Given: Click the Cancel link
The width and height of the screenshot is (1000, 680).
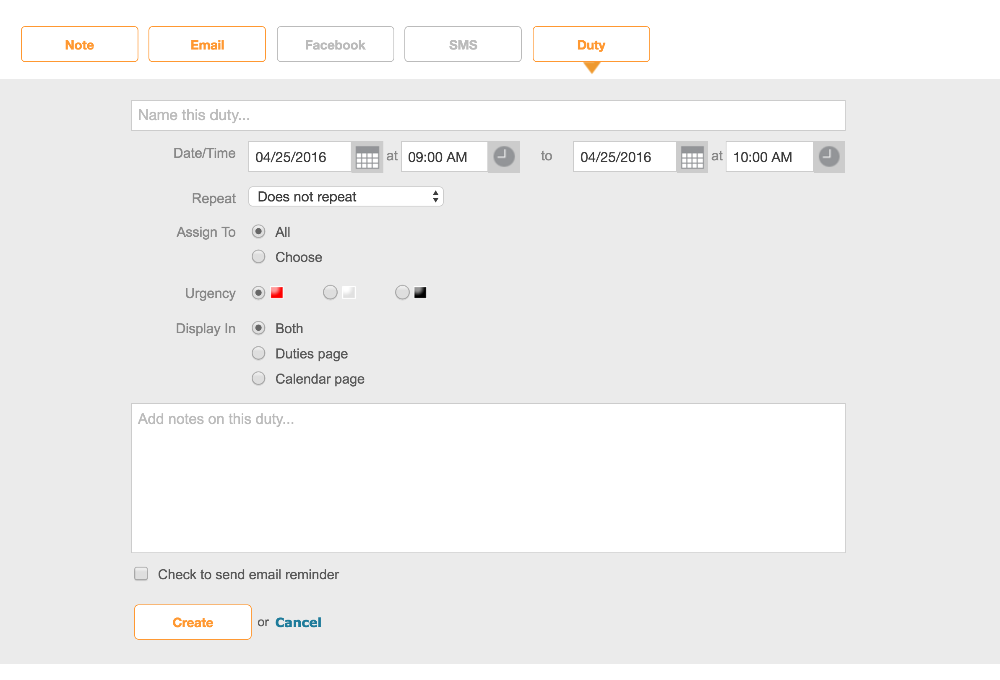Looking at the screenshot, I should [x=298, y=623].
